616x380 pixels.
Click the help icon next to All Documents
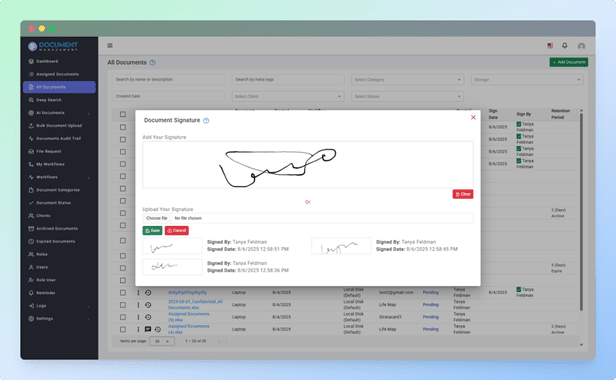point(152,62)
